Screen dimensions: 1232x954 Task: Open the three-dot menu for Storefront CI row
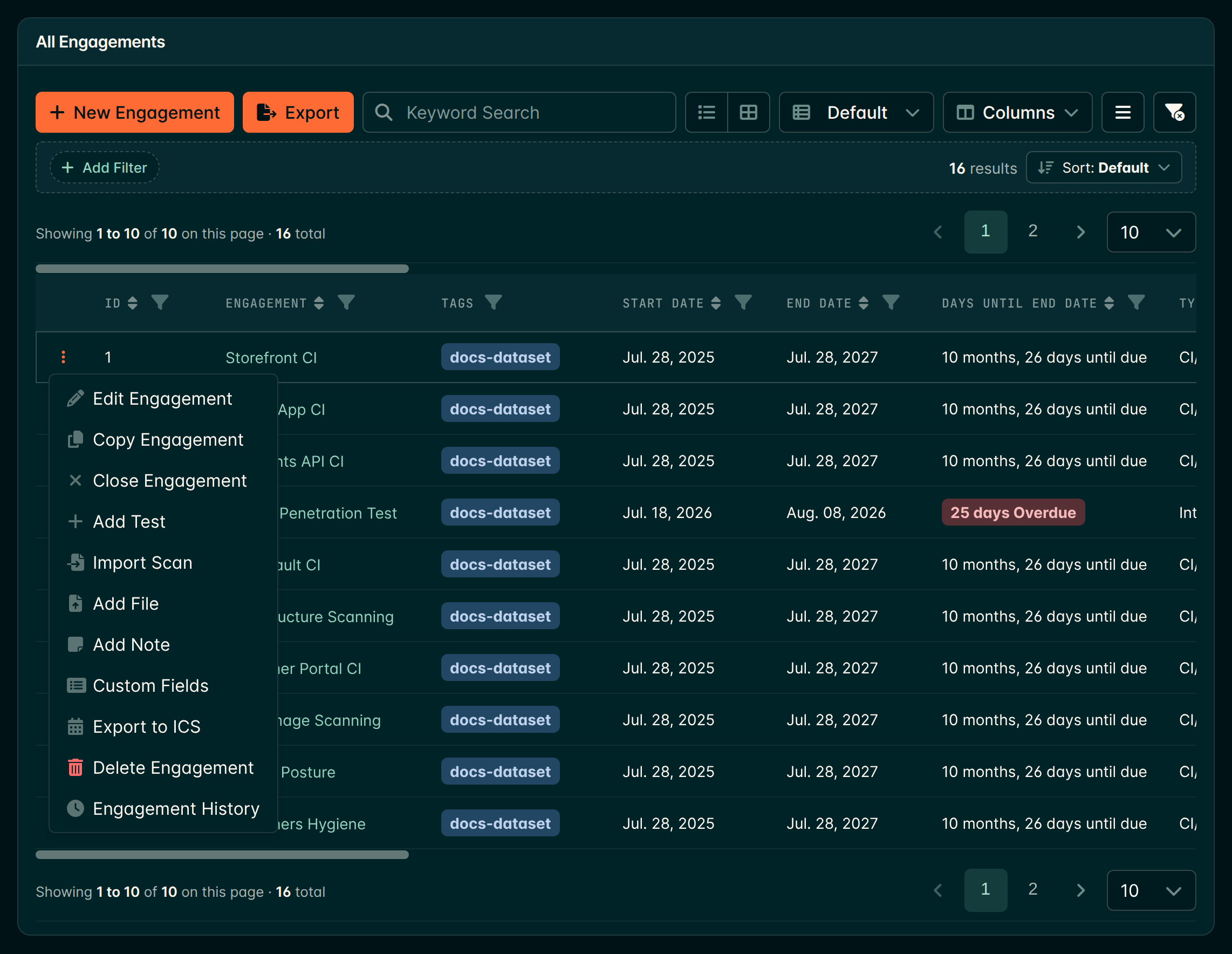click(63, 357)
